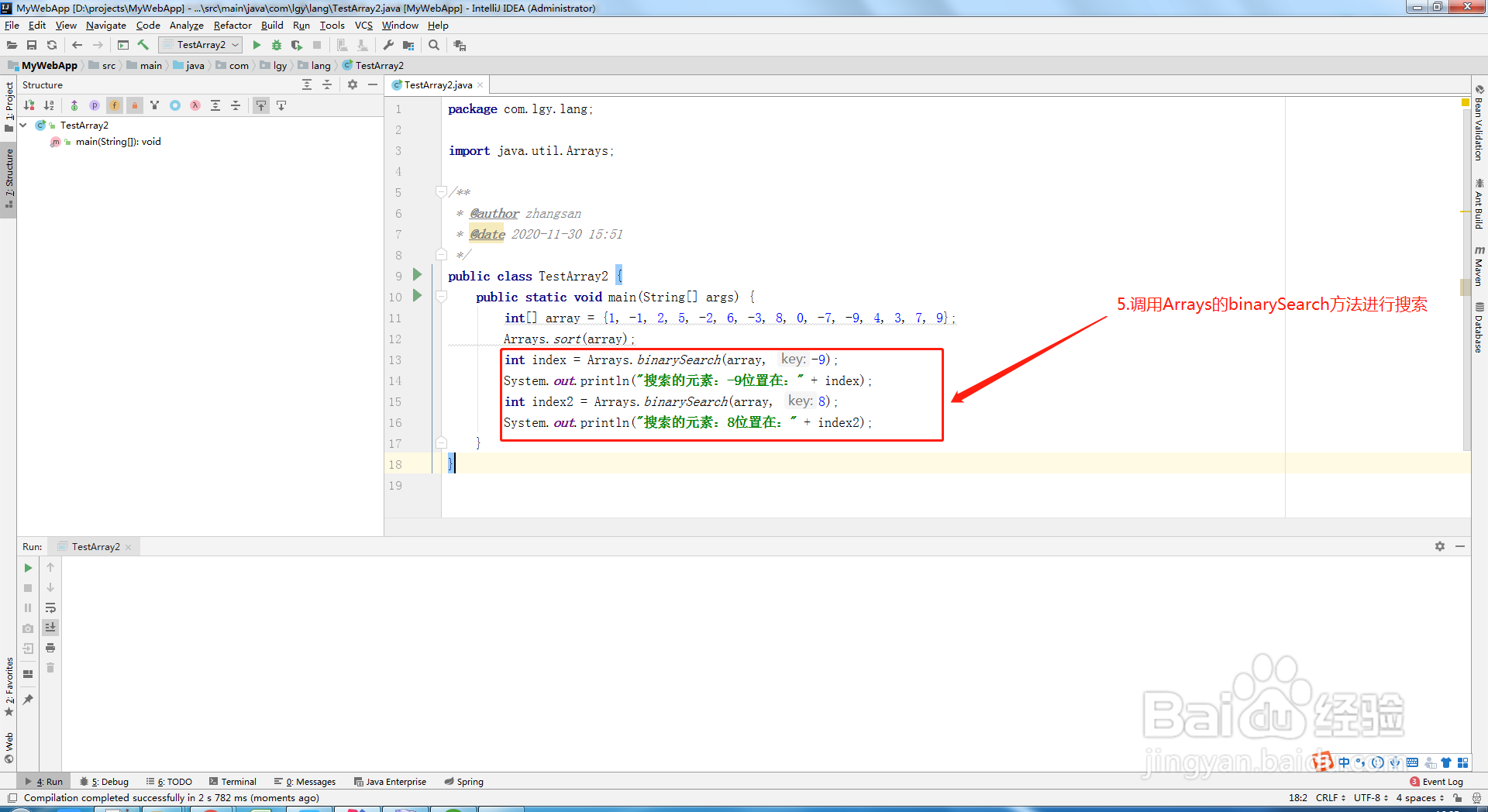The width and height of the screenshot is (1488, 812).
Task: Toggle Autoscroll to Source in Structure
Action: click(261, 105)
